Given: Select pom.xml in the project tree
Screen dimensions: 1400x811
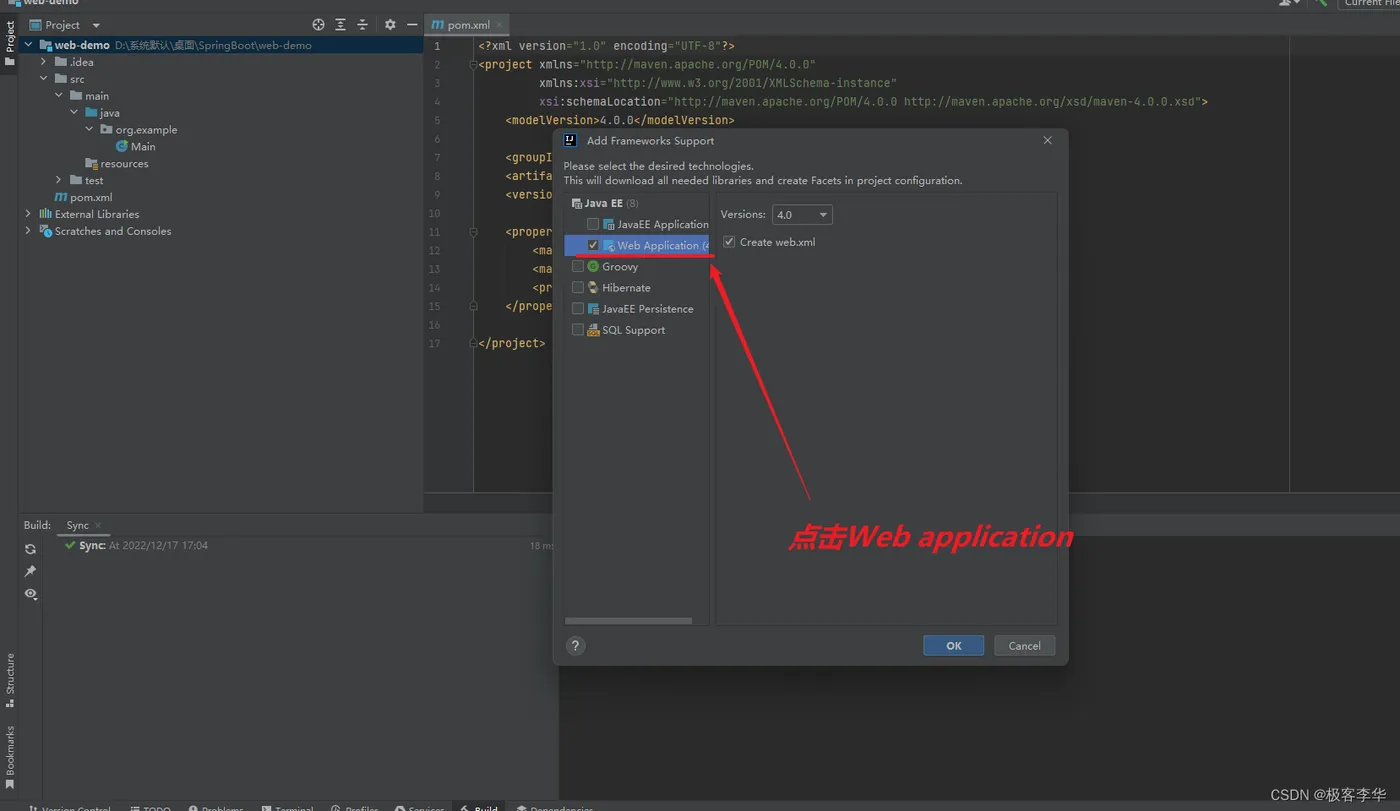Looking at the screenshot, I should [x=91, y=197].
